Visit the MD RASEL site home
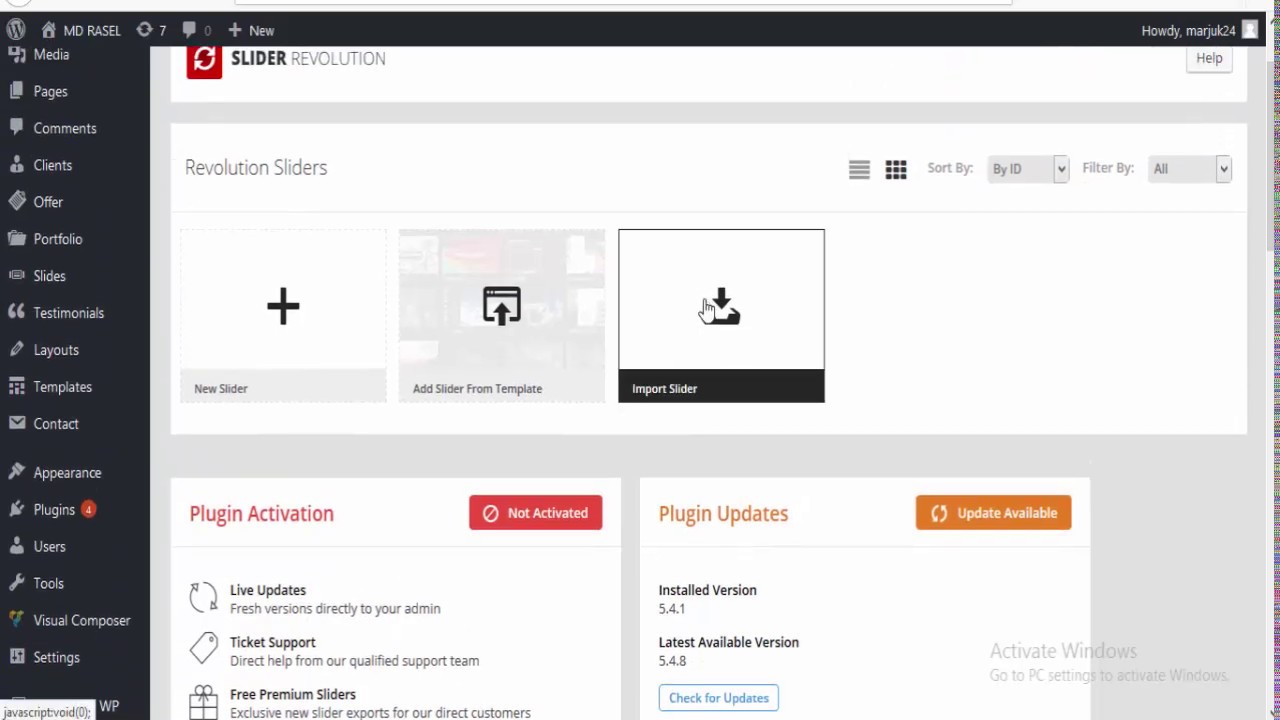 click(x=80, y=30)
